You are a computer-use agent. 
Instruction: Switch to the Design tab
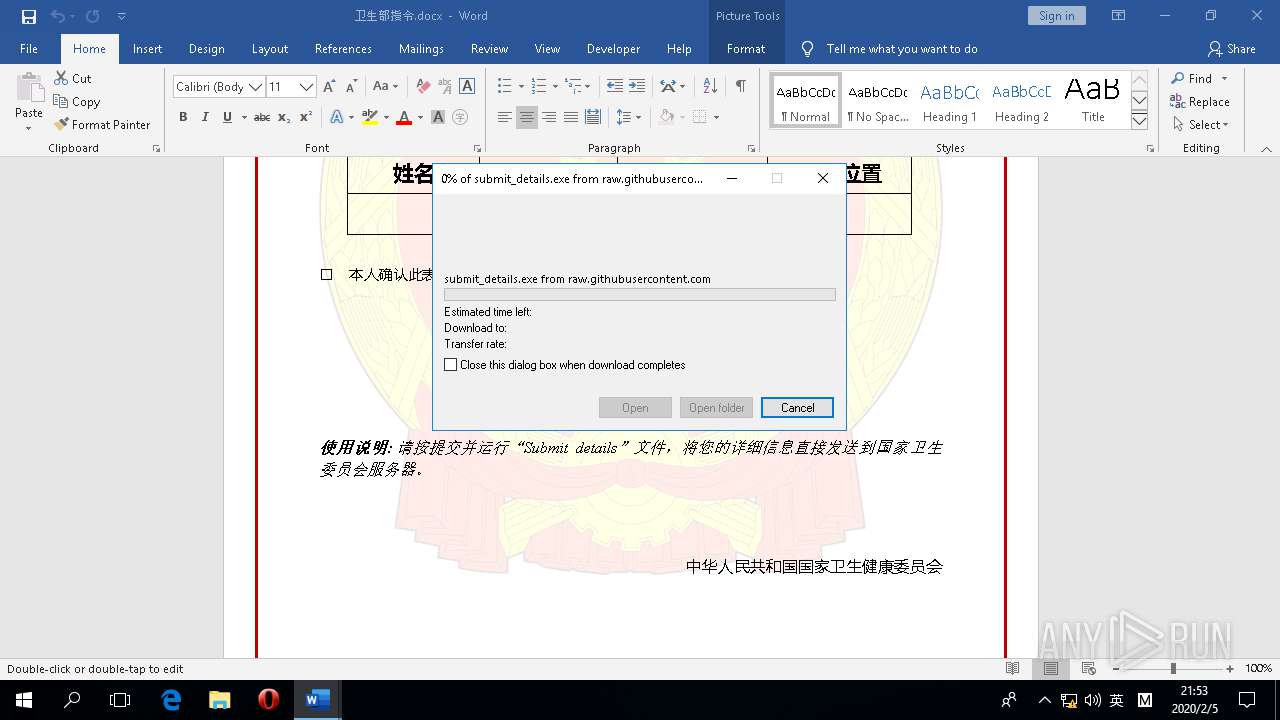pos(206,48)
